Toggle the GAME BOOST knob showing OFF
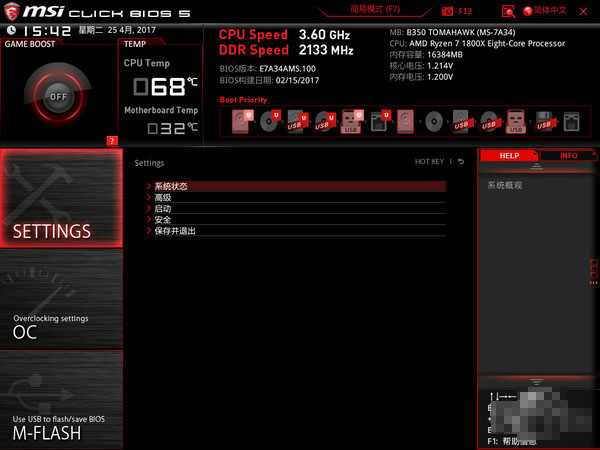600x450 pixels. coord(58,96)
